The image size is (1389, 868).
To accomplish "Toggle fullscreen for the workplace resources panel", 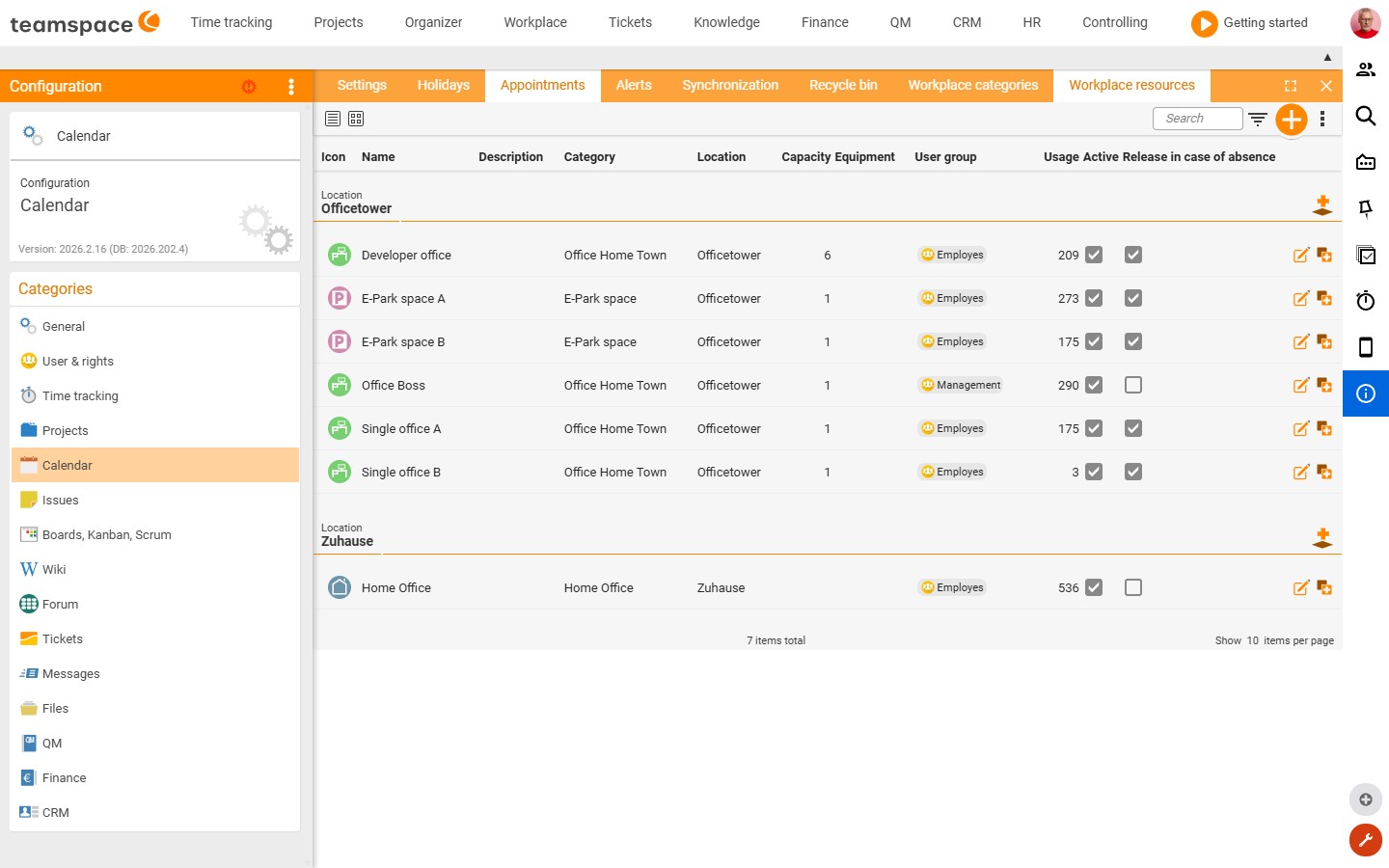I will 1291,86.
